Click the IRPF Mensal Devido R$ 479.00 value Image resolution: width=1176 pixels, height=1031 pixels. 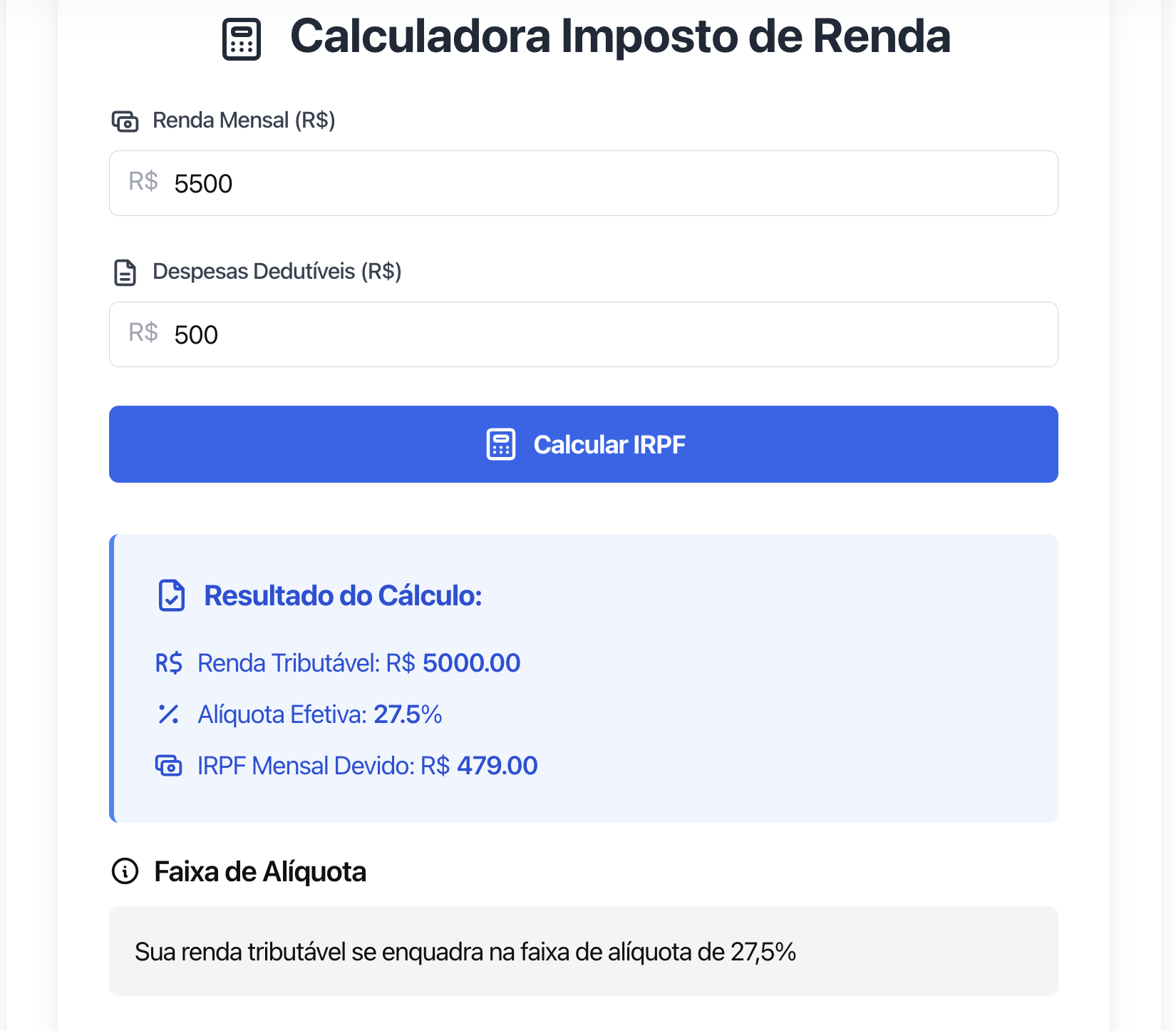tap(496, 765)
